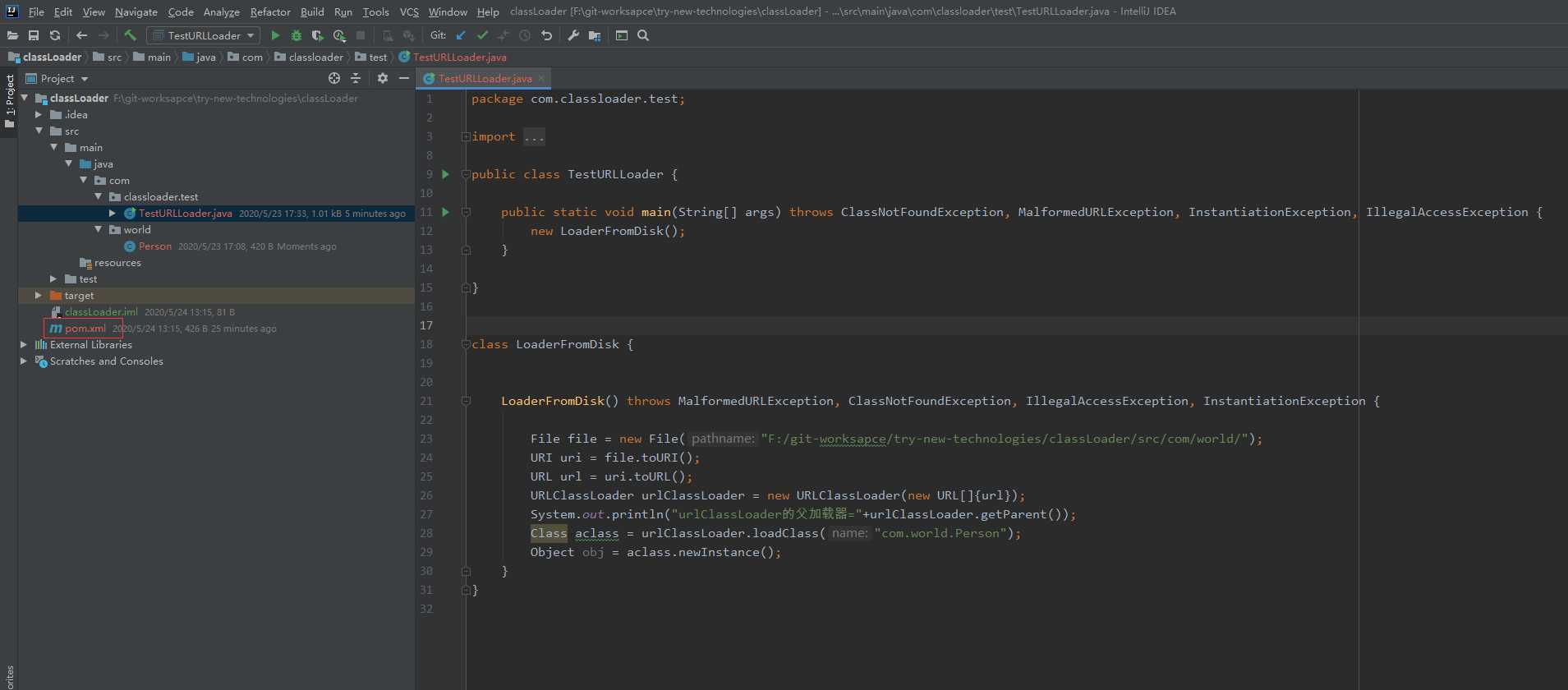Screen dimensions: 1568x690
Task: Open the Navigate menu
Action: coord(136,11)
